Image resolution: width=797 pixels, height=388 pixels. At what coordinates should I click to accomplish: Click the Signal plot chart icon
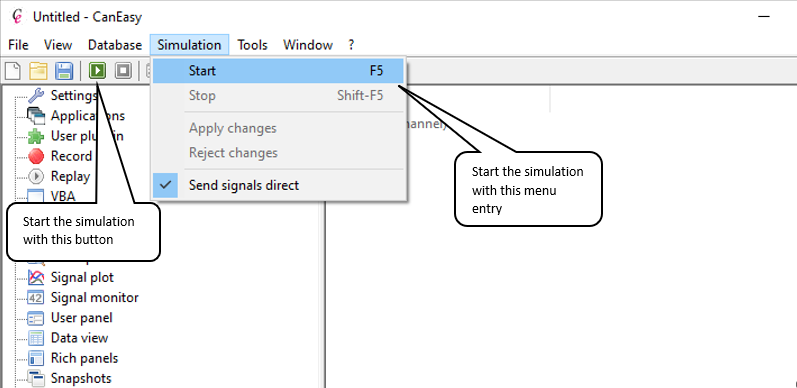point(36,278)
